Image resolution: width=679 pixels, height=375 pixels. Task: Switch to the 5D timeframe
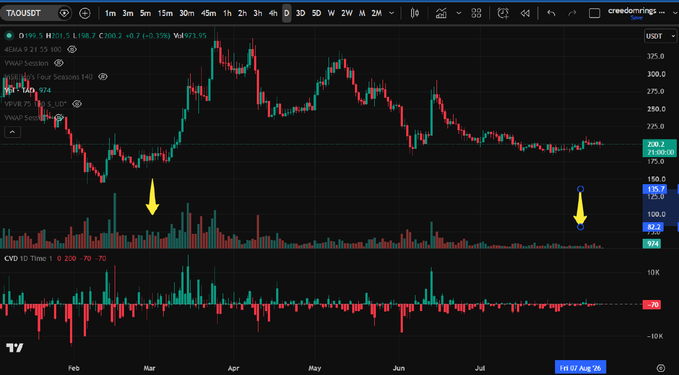(317, 13)
